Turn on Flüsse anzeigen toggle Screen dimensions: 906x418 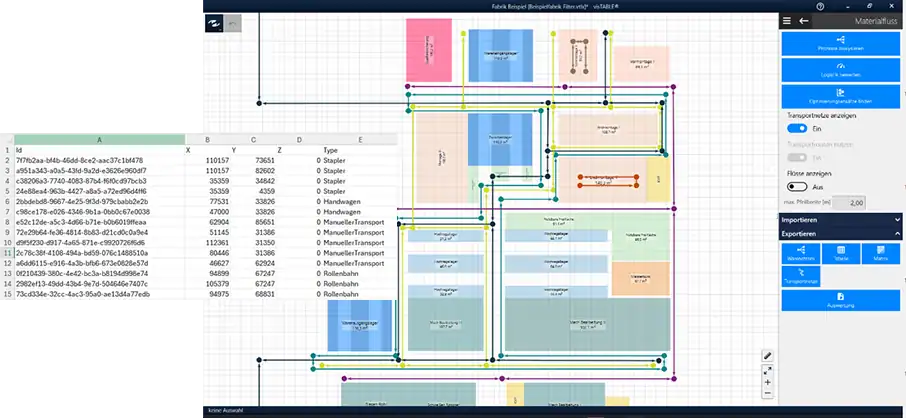[797, 187]
